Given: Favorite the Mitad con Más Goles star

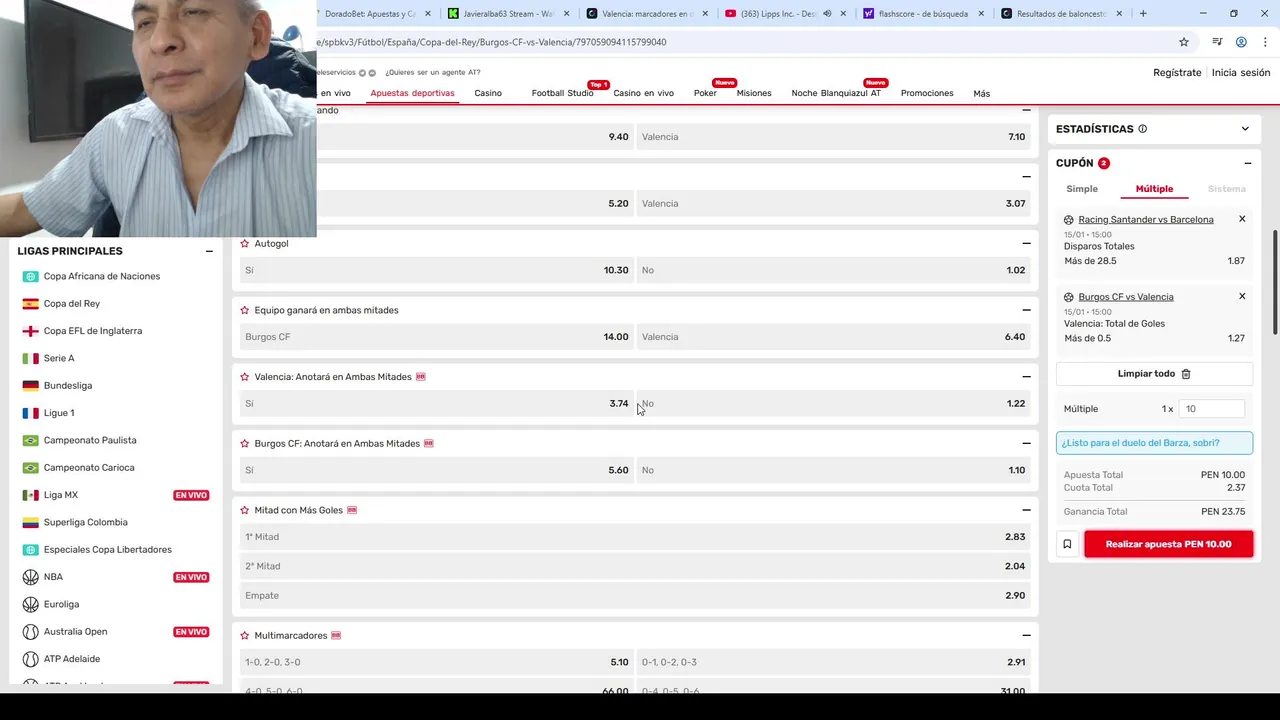Looking at the screenshot, I should (244, 510).
